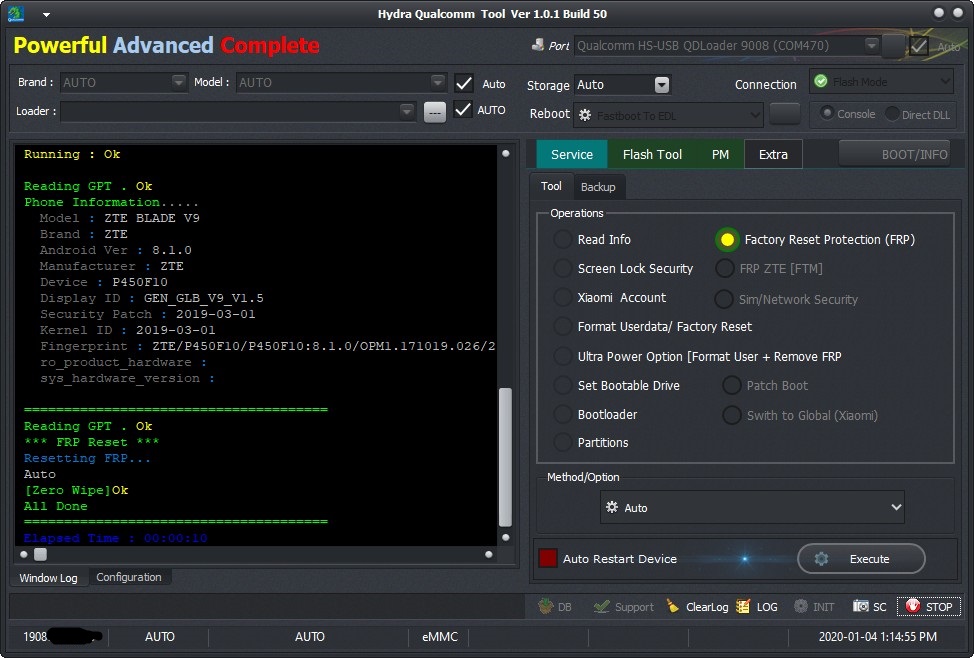Image resolution: width=974 pixels, height=658 pixels.
Task: Click the Execute button
Action: point(861,559)
